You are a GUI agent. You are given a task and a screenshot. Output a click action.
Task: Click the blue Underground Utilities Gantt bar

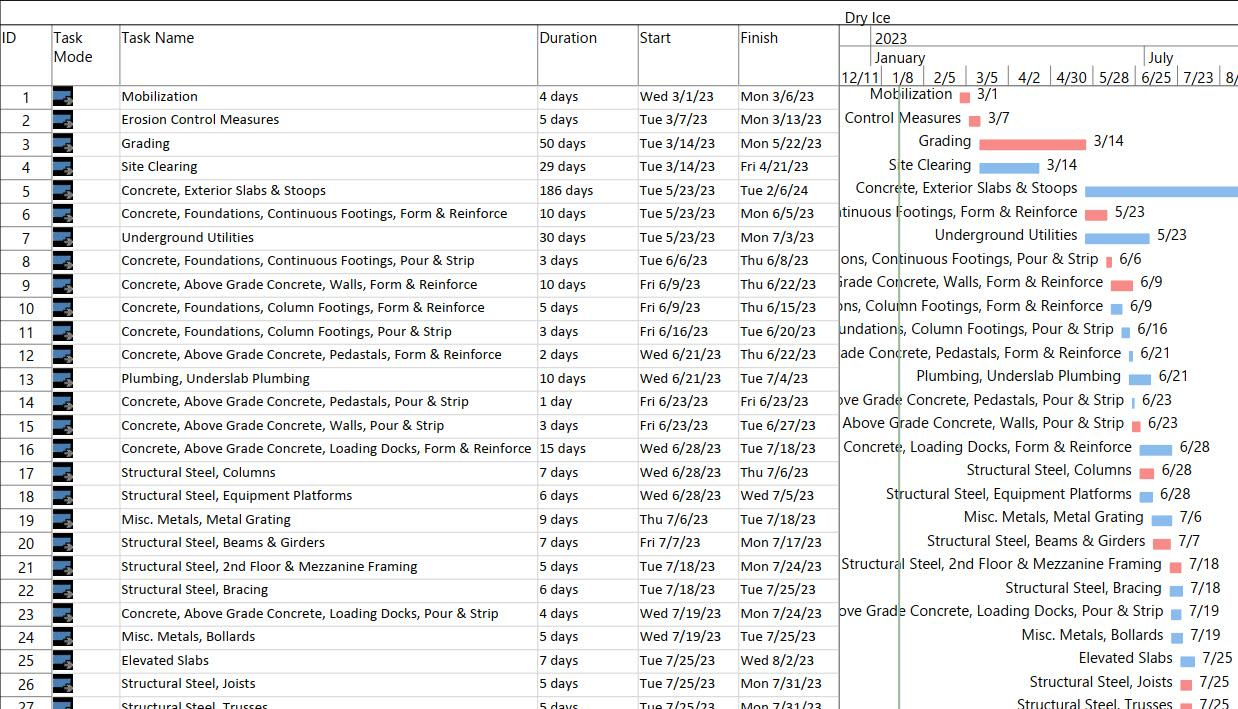[x=1116, y=238]
